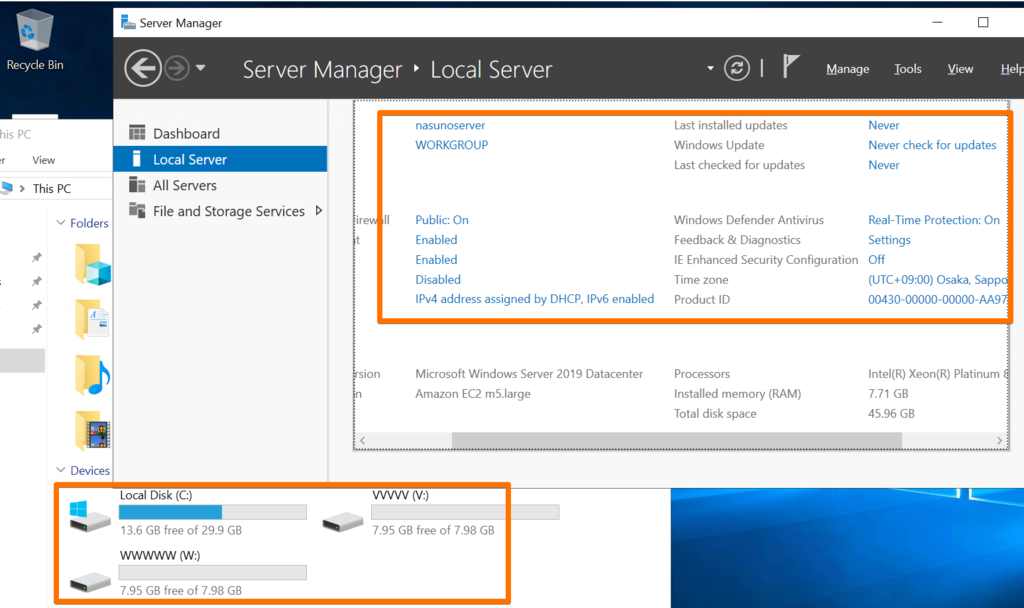This screenshot has height=608, width=1024.
Task: Click the Disabled link in properties
Action: (x=438, y=280)
